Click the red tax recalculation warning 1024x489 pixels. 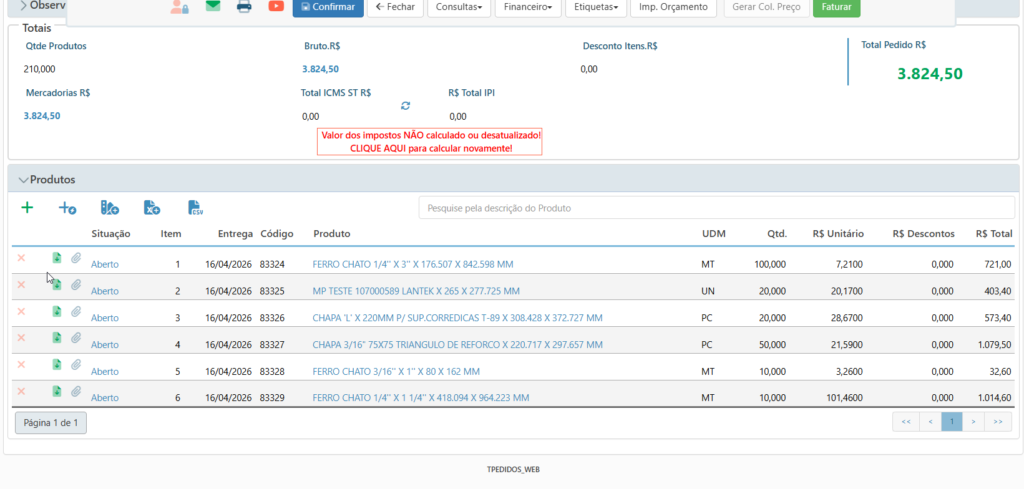[x=430, y=141]
